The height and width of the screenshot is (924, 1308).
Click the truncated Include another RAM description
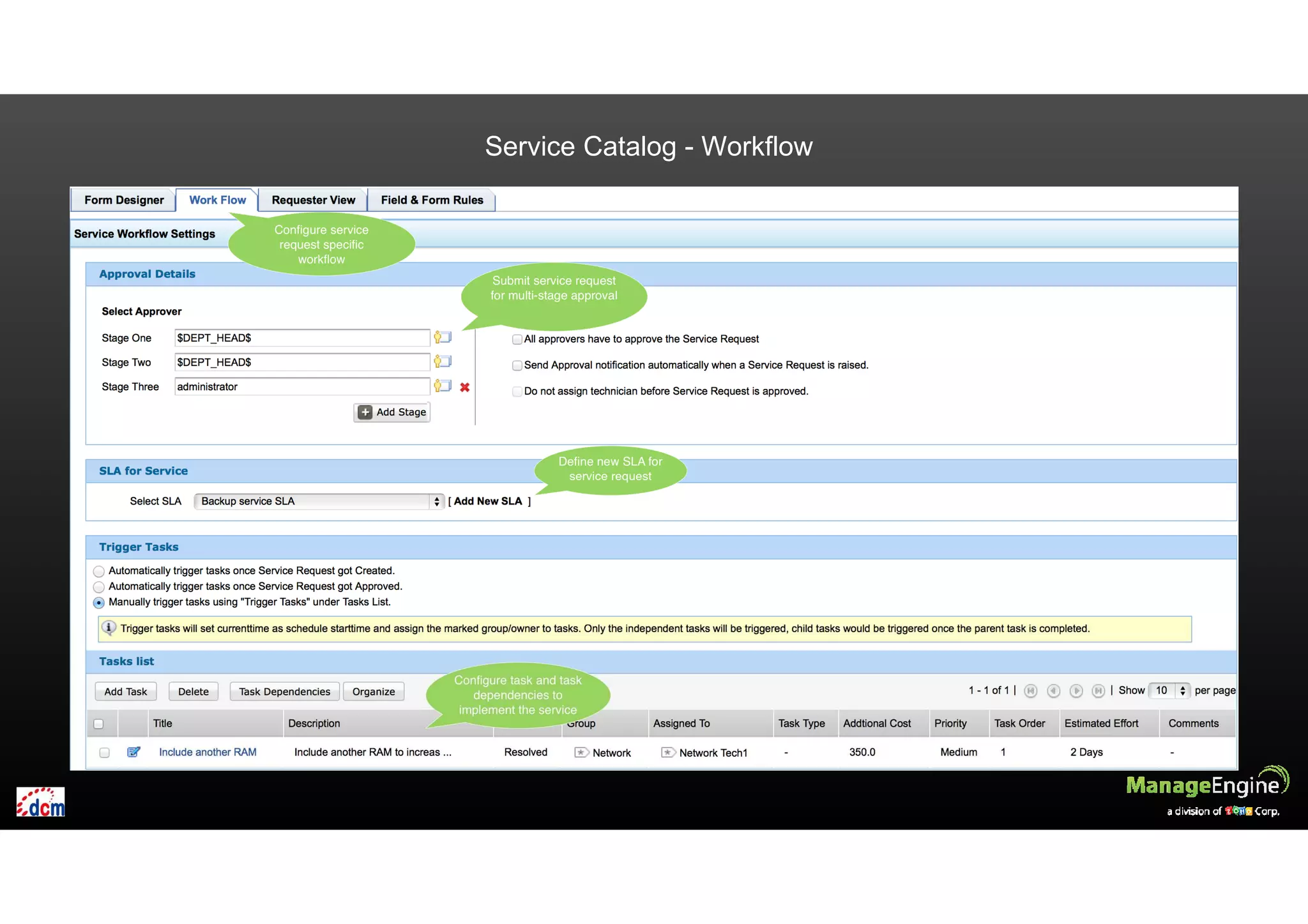tap(373, 752)
